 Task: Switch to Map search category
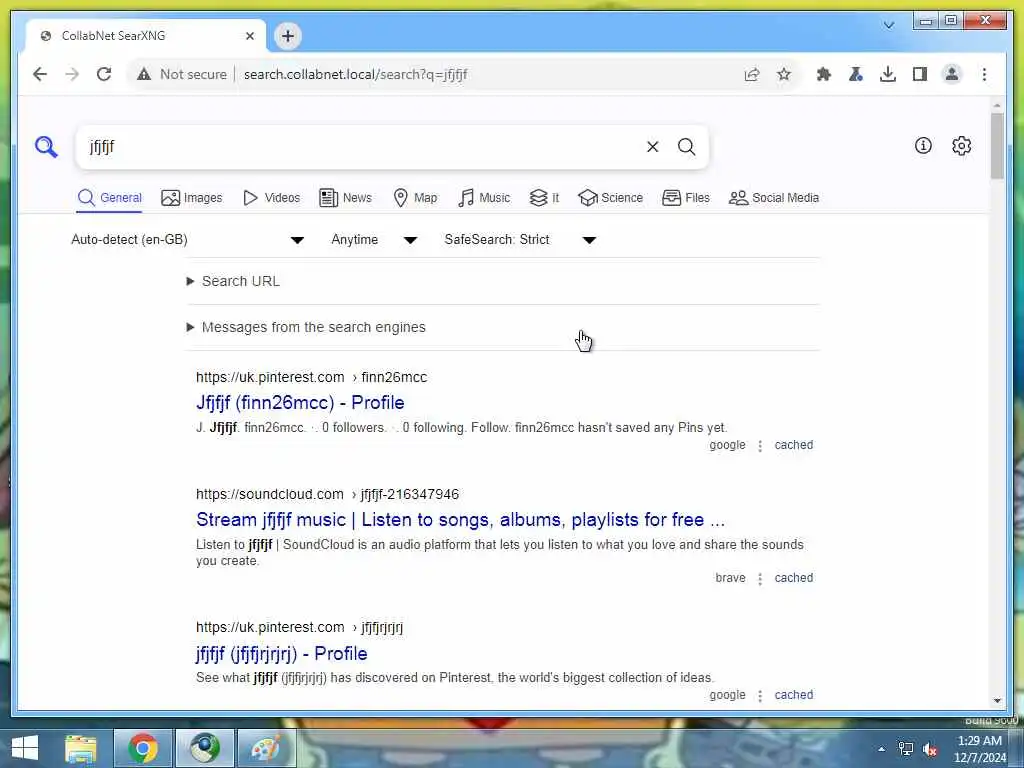click(415, 198)
